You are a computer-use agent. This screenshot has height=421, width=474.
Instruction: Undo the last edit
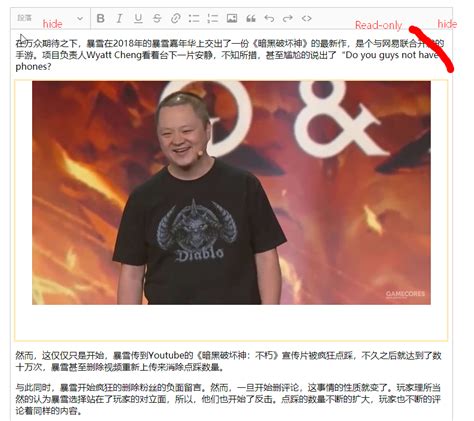(x=269, y=18)
